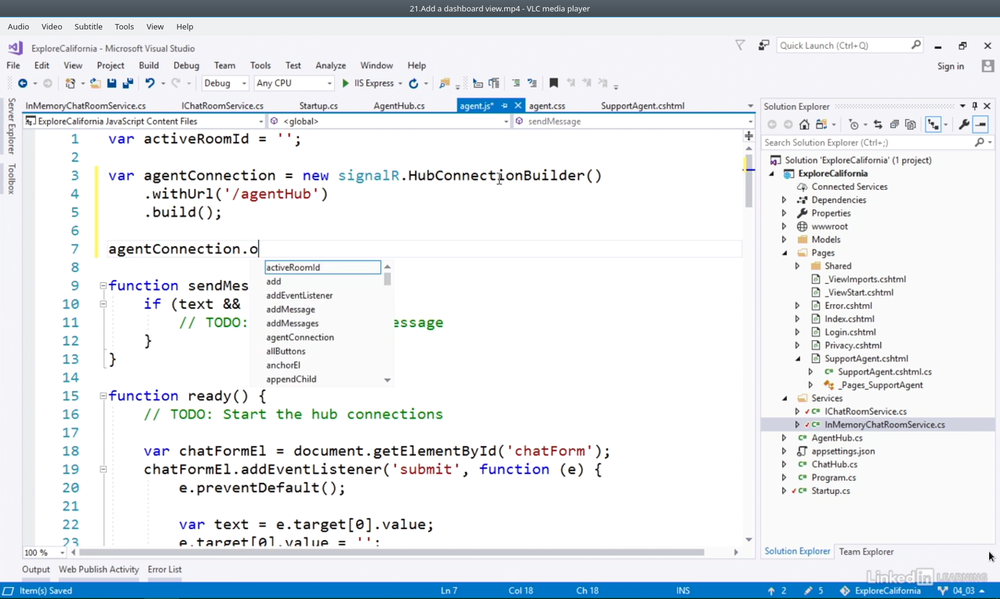
Task: Click the editor horizontal scrollbar thumb
Action: pyautogui.click(x=390, y=552)
